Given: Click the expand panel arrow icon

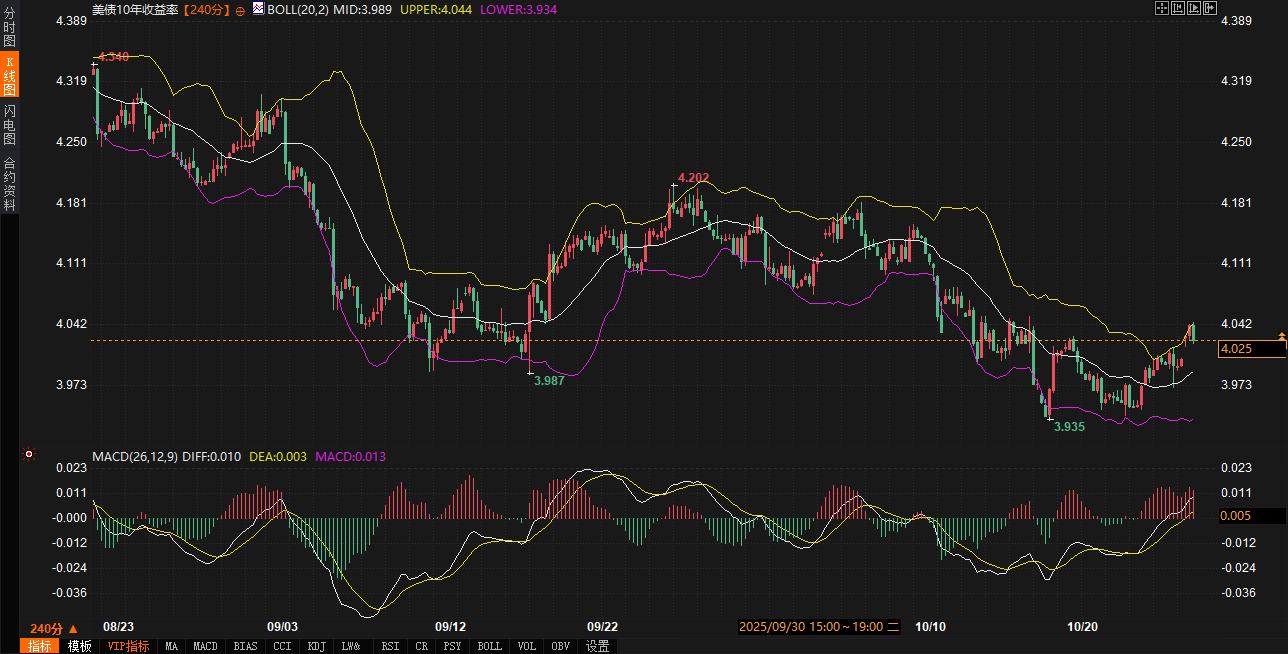Looking at the screenshot, I should tap(1210, 8).
